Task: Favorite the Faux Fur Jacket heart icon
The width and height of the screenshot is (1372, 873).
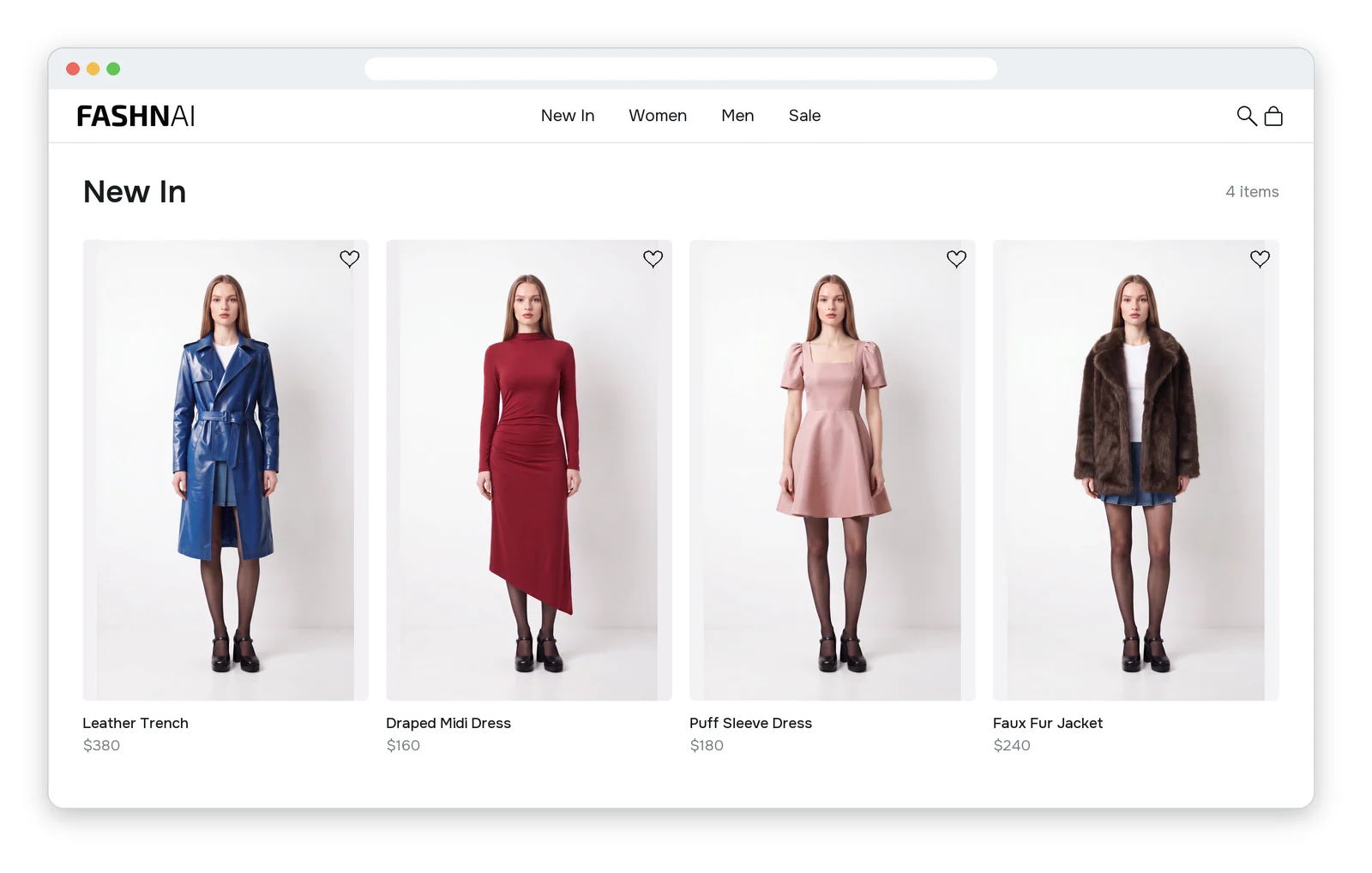Action: [x=1260, y=259]
